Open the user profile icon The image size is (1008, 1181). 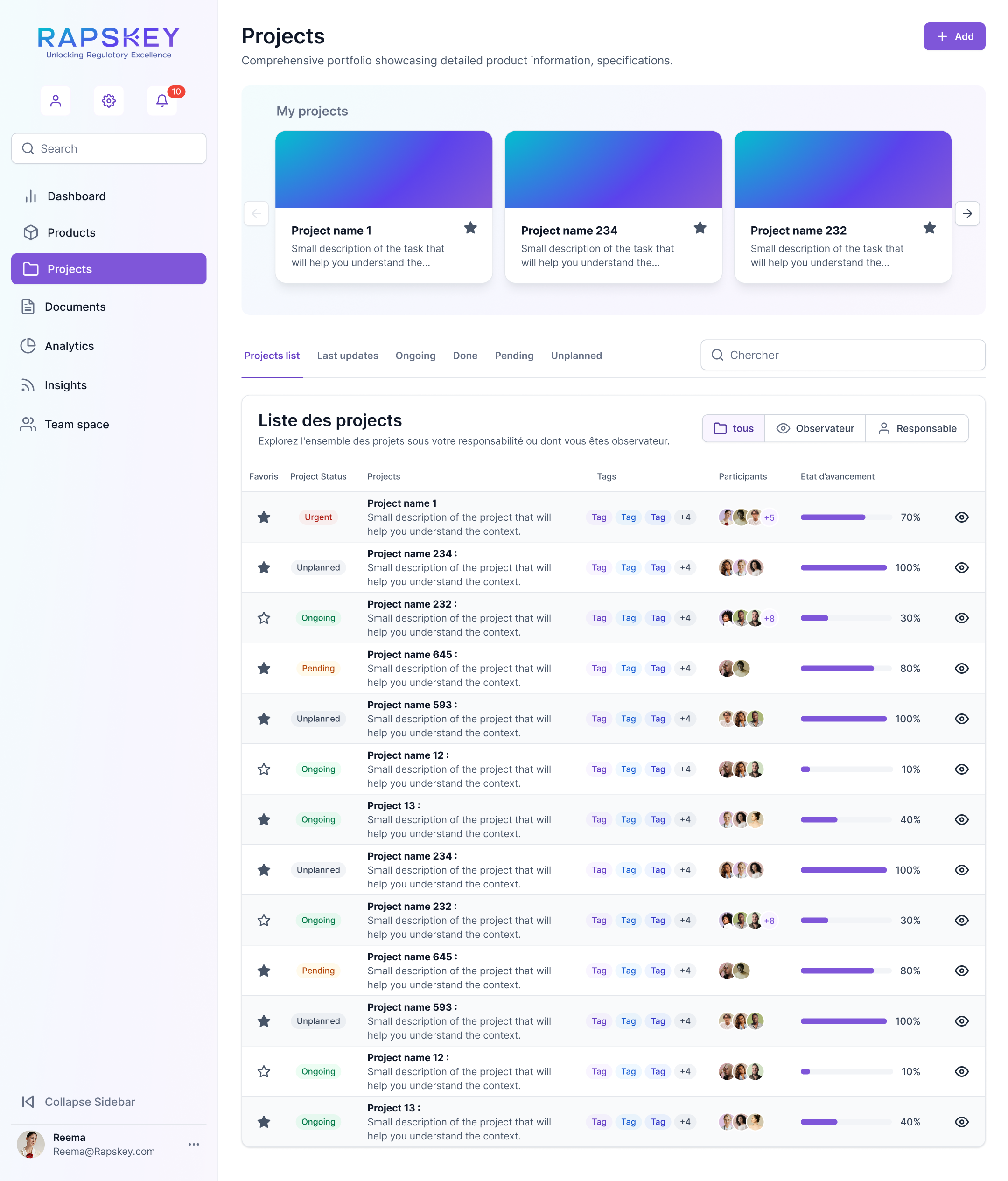coord(56,101)
